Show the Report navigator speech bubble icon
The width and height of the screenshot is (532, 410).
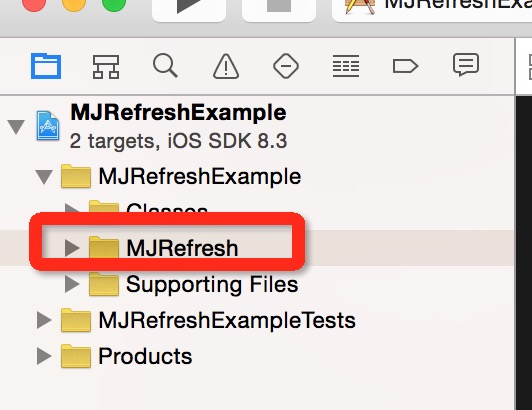coord(466,64)
